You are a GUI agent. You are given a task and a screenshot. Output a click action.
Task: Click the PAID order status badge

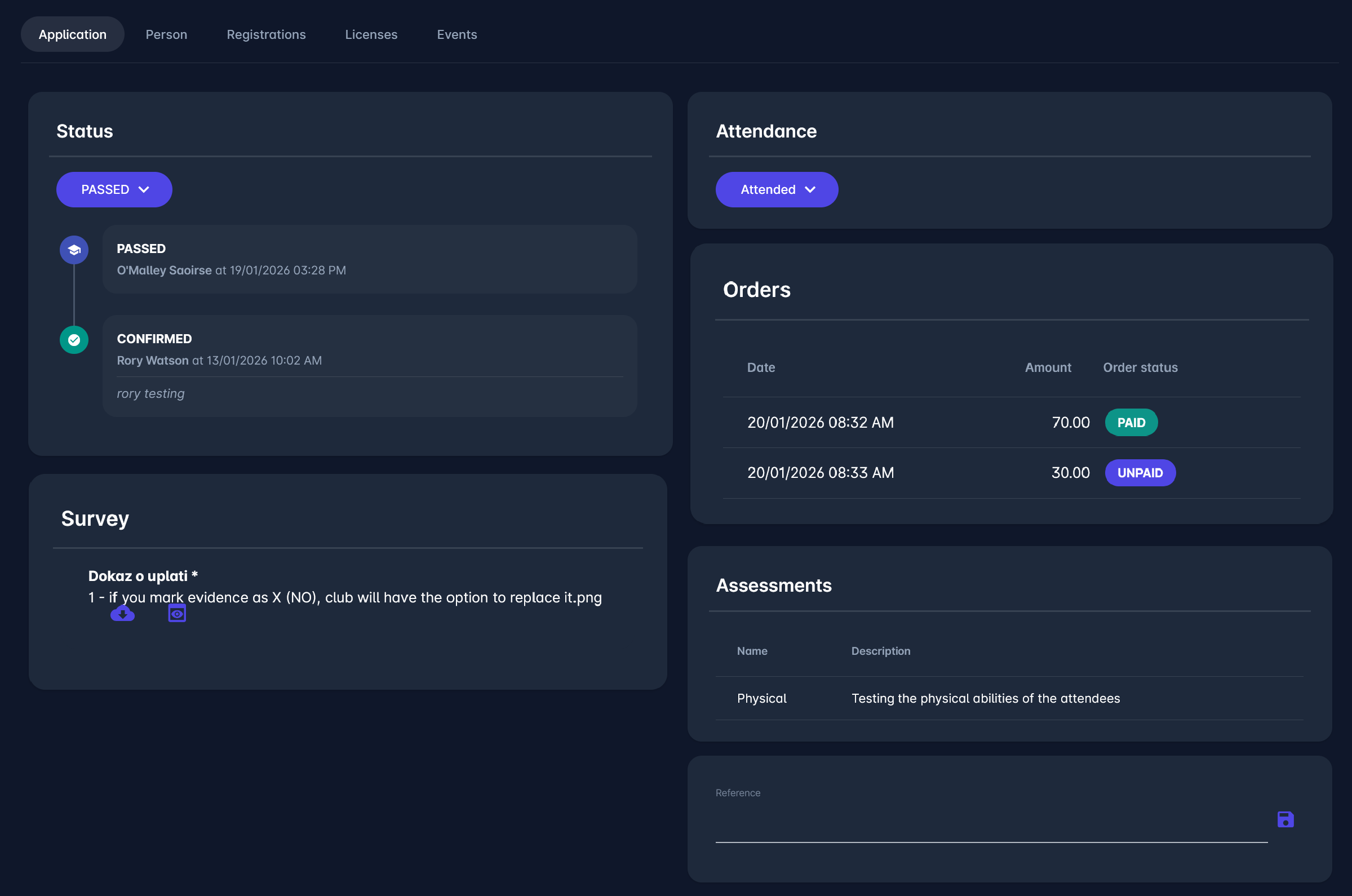coord(1131,422)
